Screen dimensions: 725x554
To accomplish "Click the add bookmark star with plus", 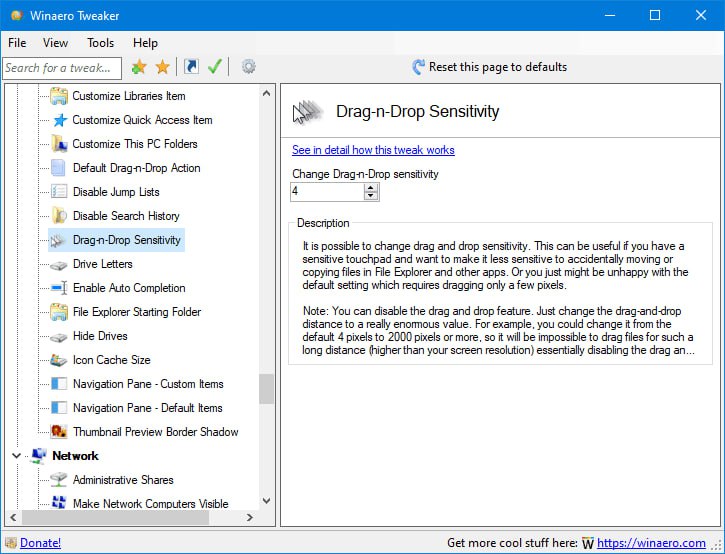I will click(139, 67).
